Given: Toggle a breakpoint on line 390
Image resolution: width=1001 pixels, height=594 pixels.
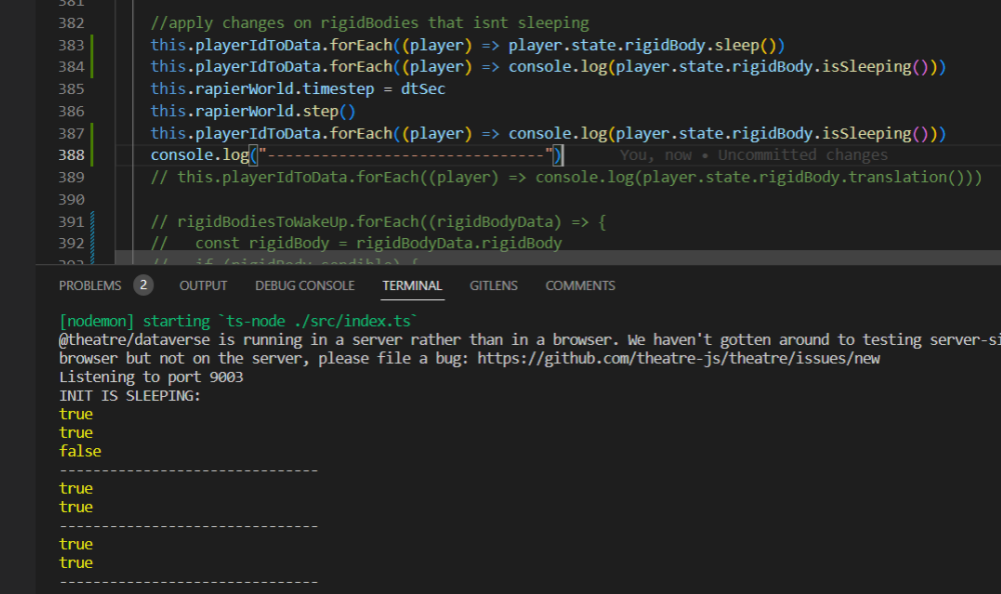Looking at the screenshot, I should [45, 199].
